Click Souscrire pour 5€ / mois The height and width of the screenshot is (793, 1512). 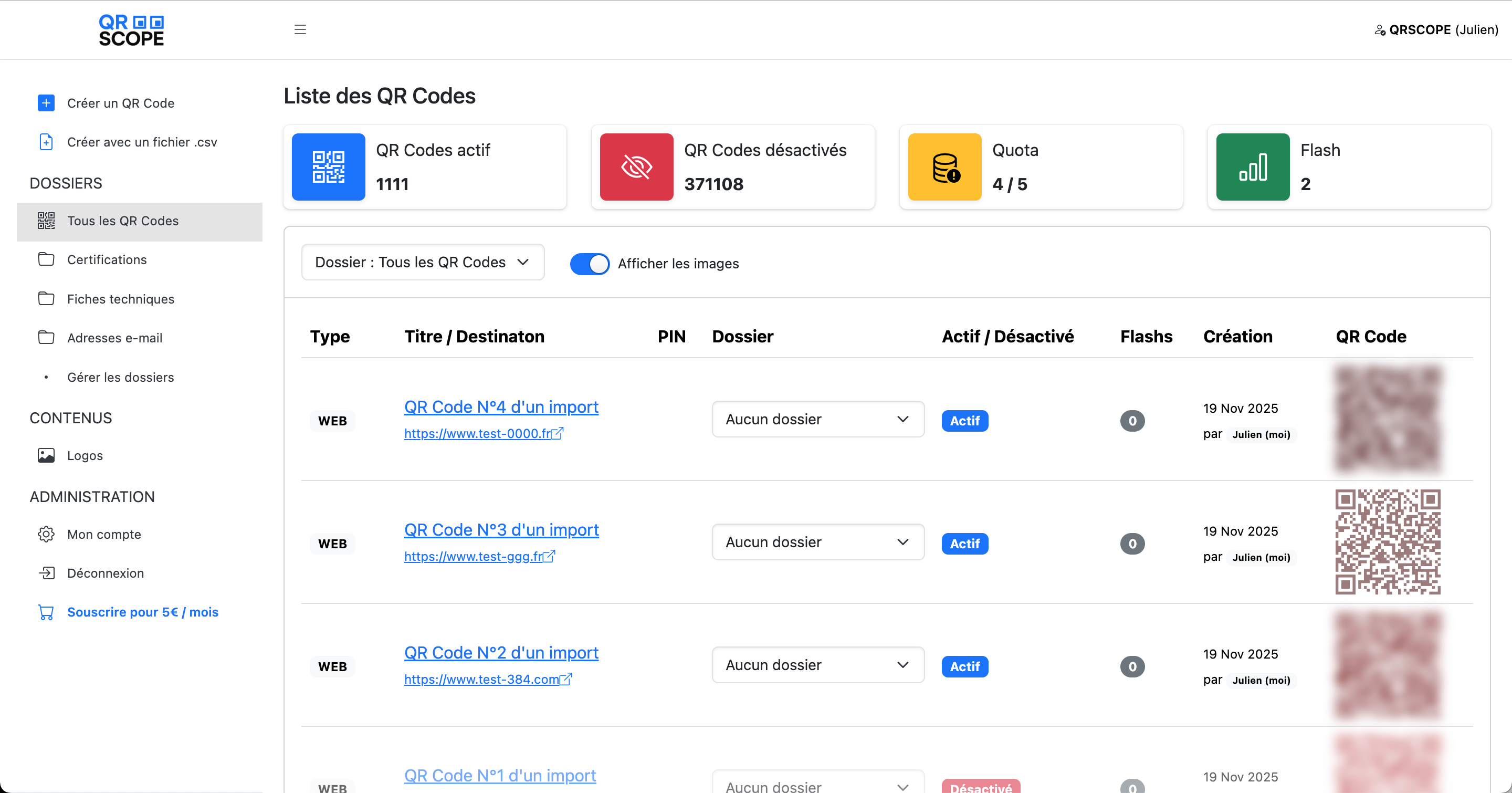coord(142,612)
